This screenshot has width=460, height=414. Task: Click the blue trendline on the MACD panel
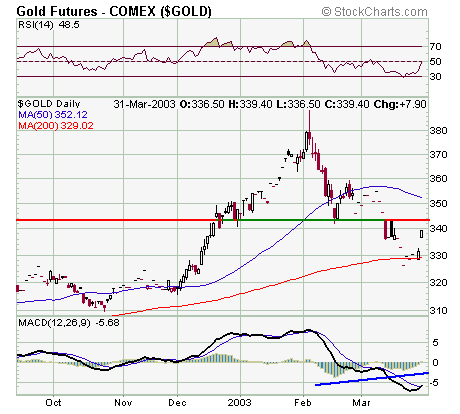point(371,379)
